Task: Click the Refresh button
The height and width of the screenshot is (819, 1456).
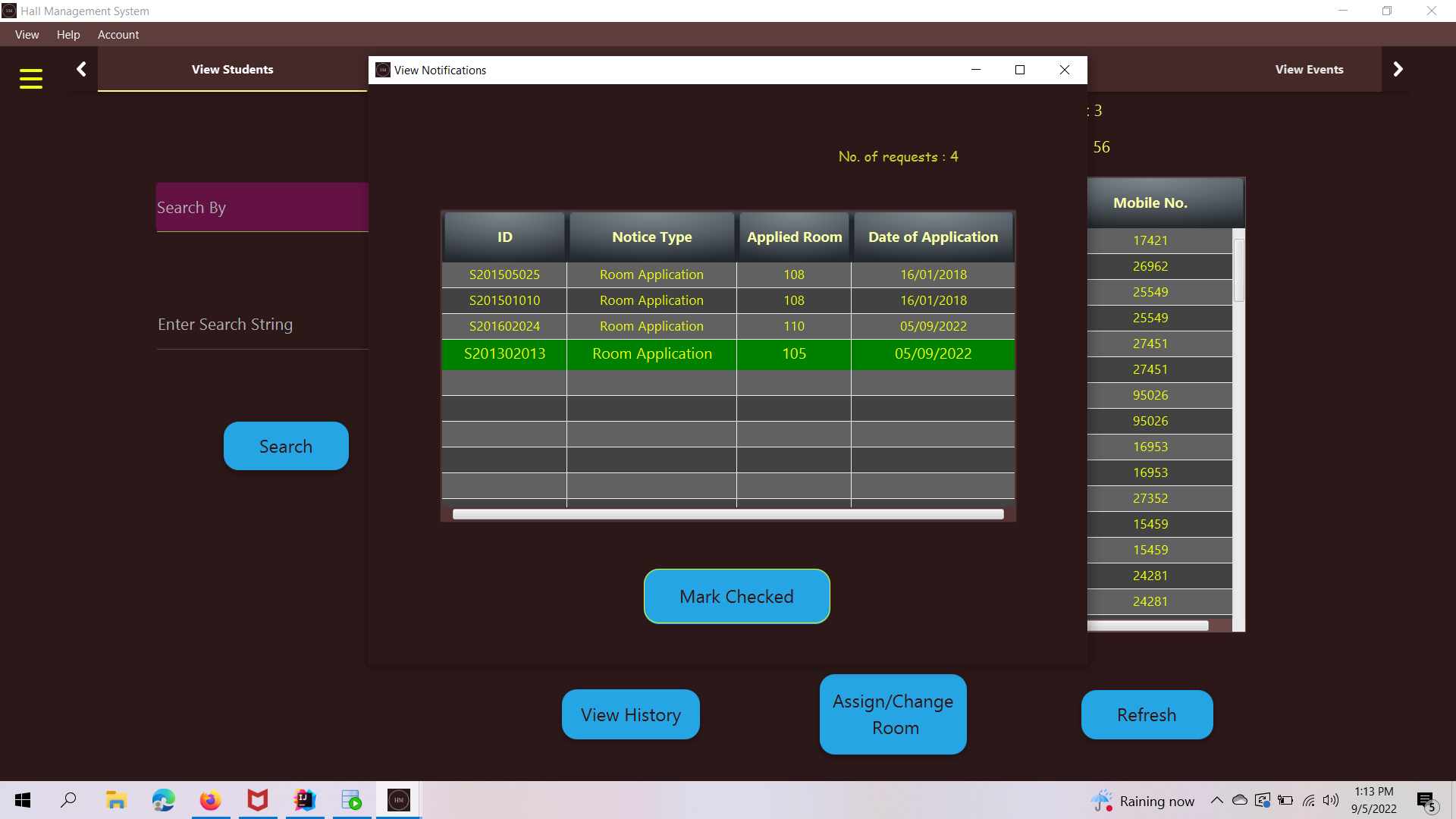Action: point(1147,715)
